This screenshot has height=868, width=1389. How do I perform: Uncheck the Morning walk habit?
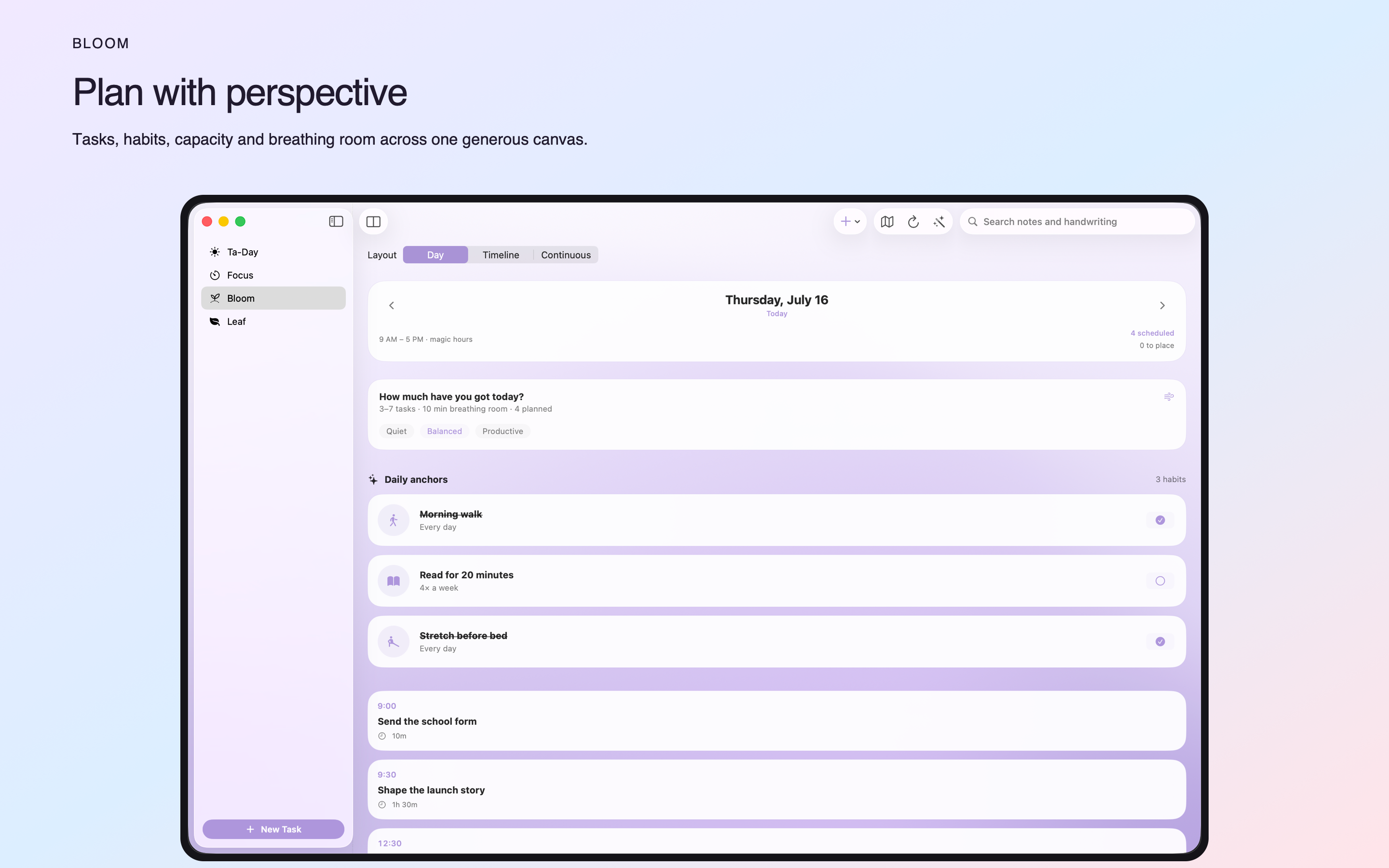tap(1160, 520)
